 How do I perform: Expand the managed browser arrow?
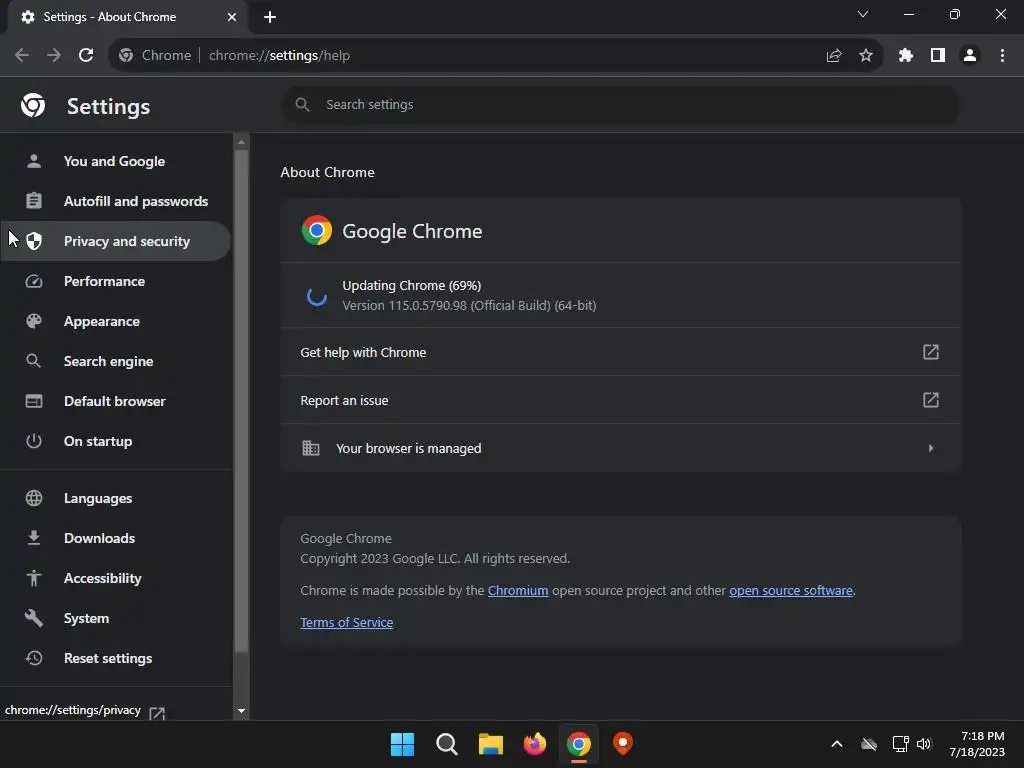click(x=931, y=448)
